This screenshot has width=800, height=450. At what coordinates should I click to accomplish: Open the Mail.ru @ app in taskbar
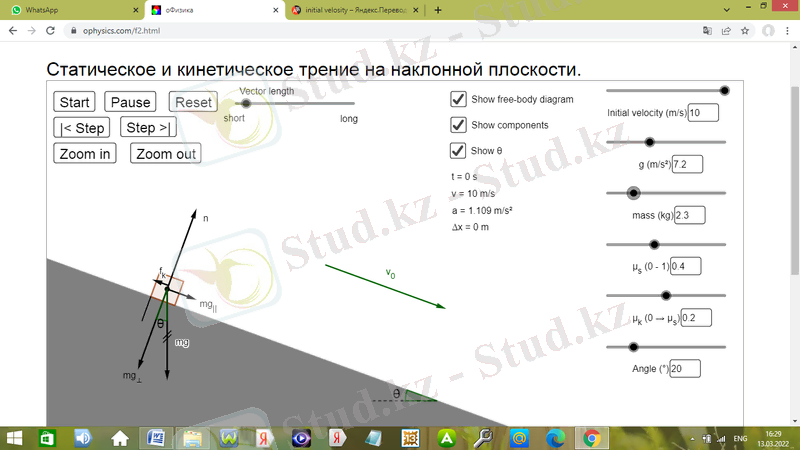tap(519, 438)
